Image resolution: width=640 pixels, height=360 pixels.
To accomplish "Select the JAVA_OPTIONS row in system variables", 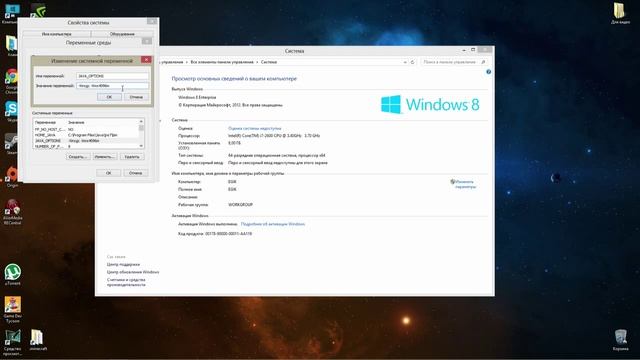I will tap(86, 141).
